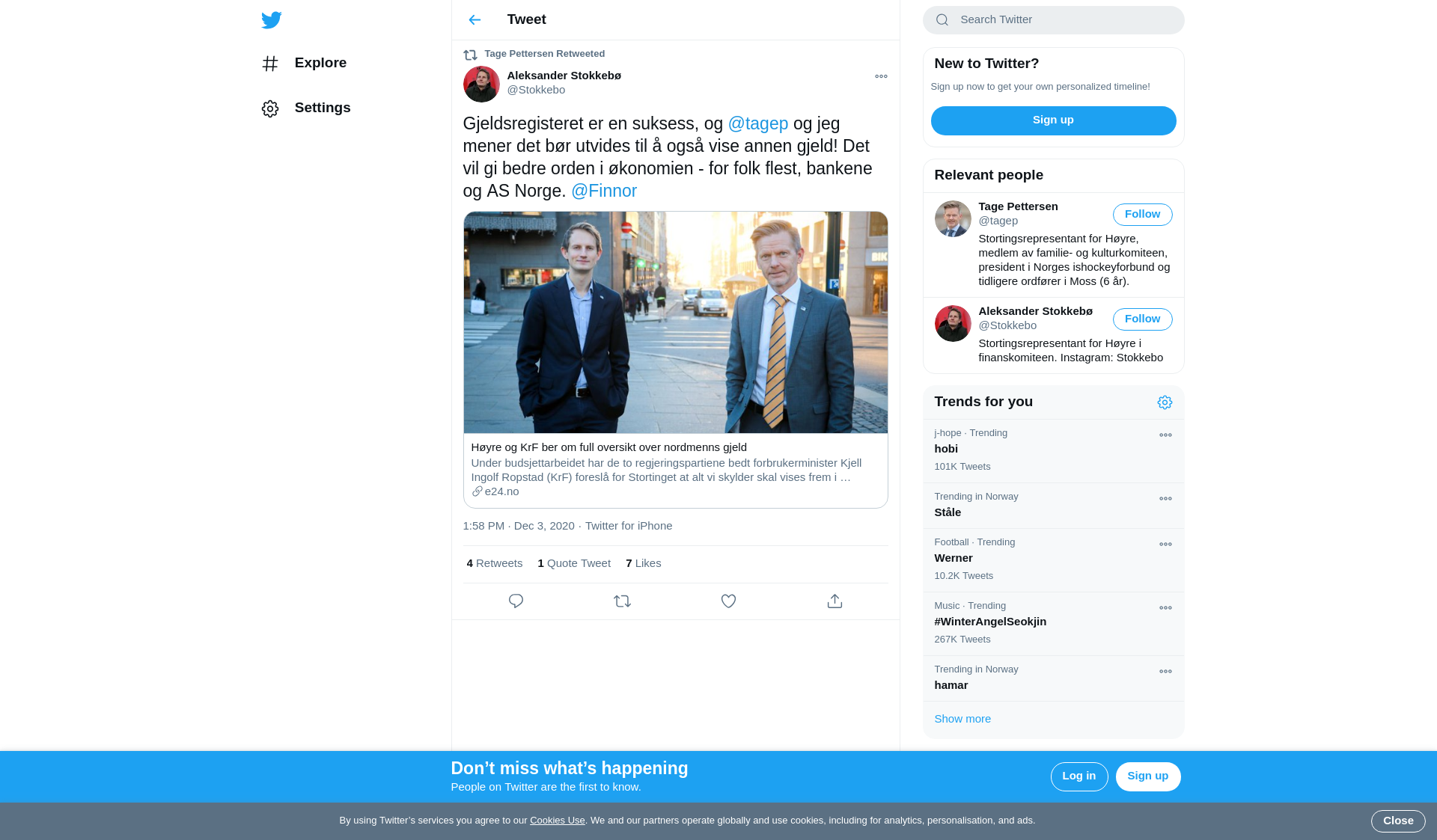Viewport: 1437px width, 840px height.
Task: Open the @Finnor mention link
Action: (x=603, y=191)
